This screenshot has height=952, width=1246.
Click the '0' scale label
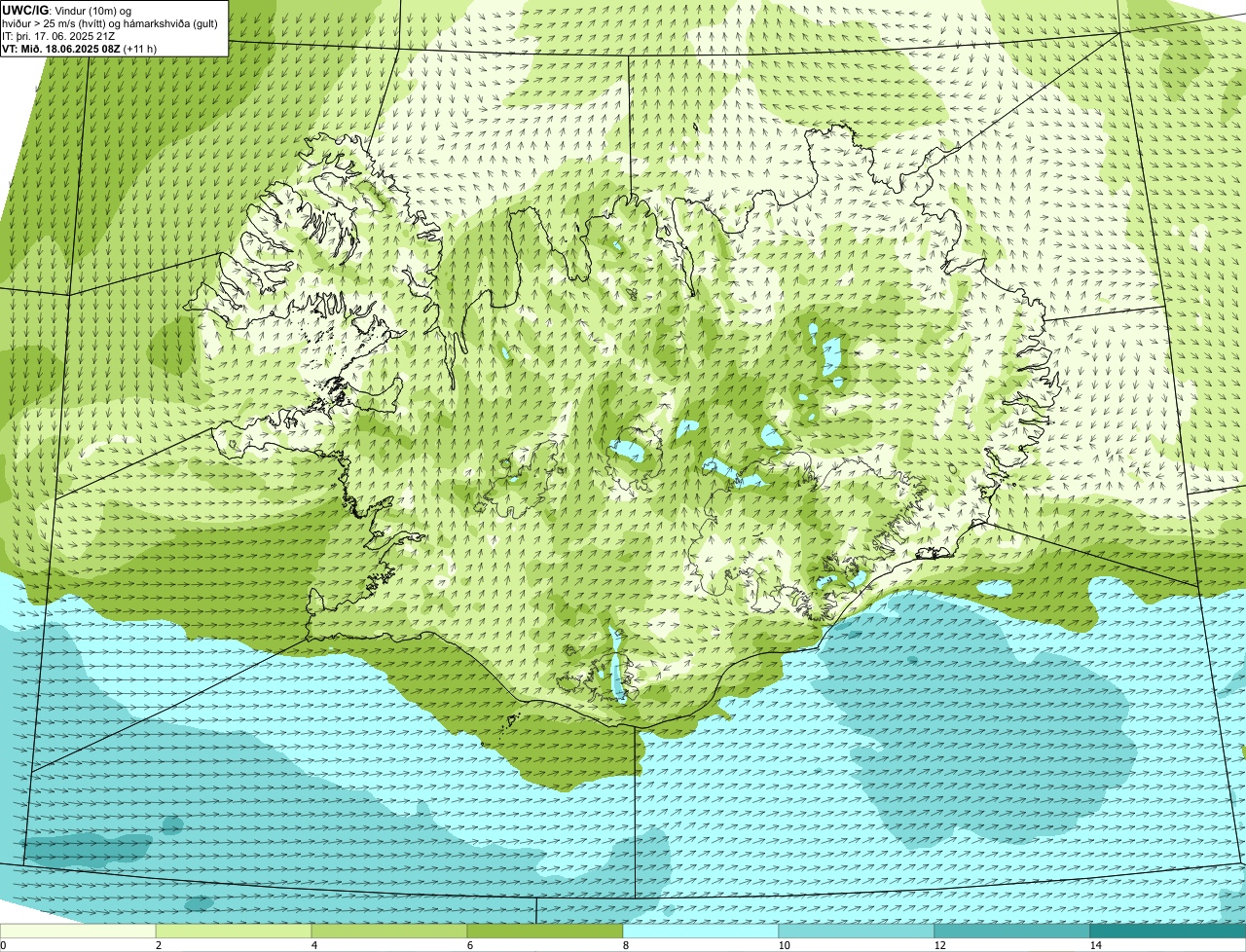tap(4, 945)
